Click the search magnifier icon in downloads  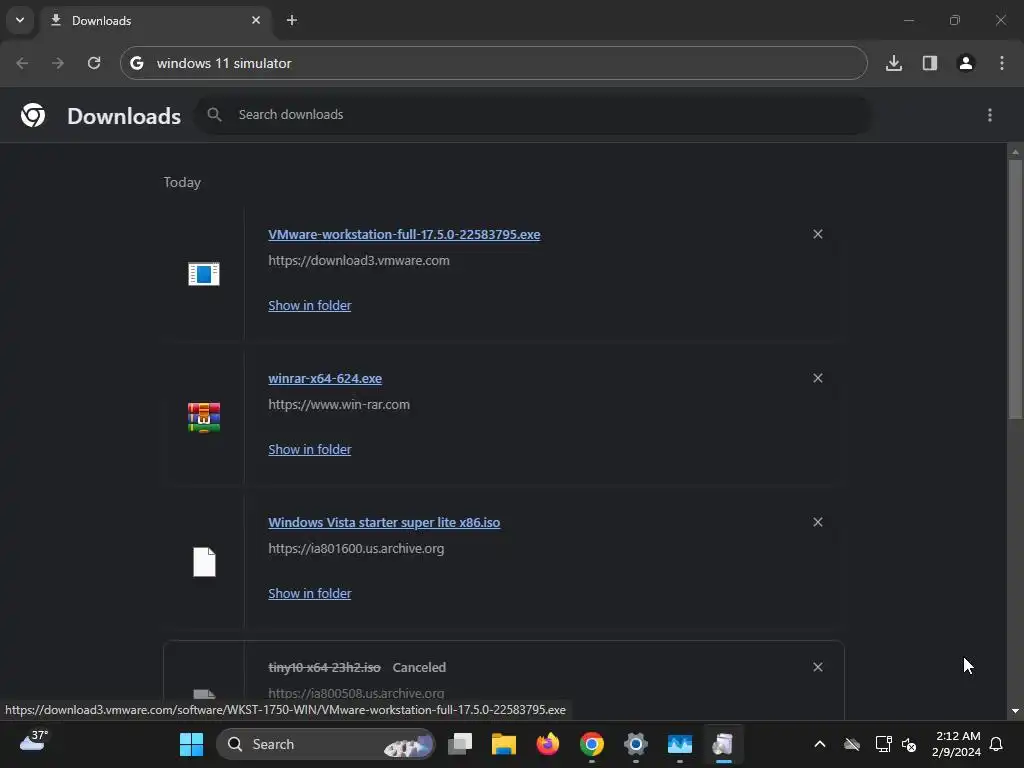click(x=214, y=115)
